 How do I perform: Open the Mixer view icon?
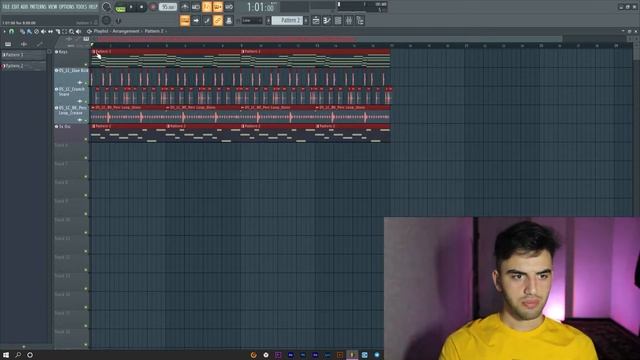tap(349, 20)
